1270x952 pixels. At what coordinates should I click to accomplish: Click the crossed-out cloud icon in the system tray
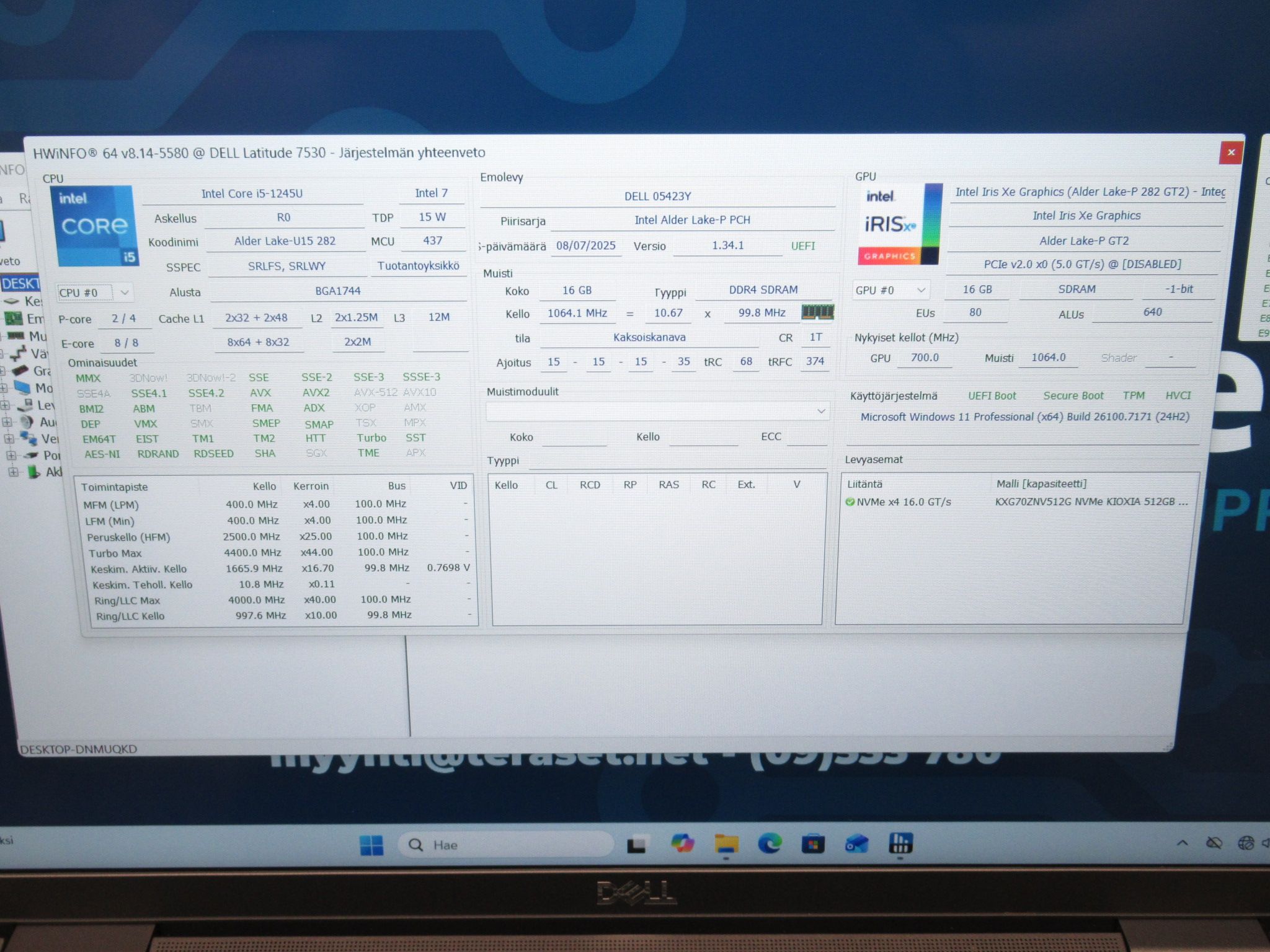[1214, 843]
